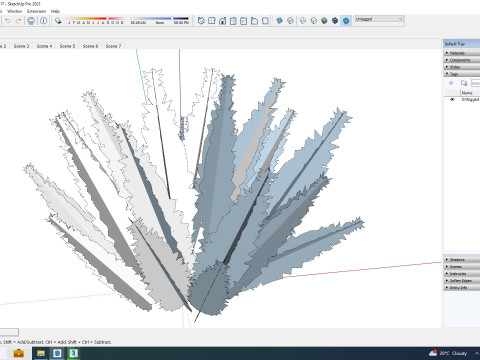Select Hidden Line style icon
480x360 pixels.
[314, 21]
